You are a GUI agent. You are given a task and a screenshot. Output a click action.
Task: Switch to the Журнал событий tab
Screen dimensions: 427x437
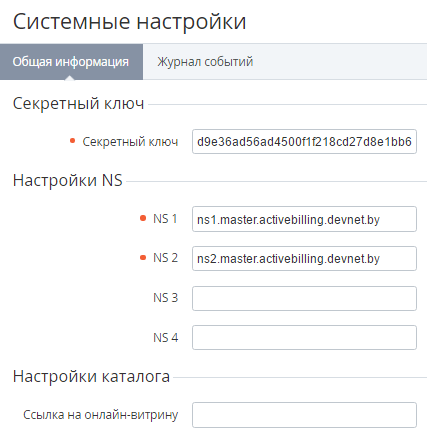coord(205,62)
